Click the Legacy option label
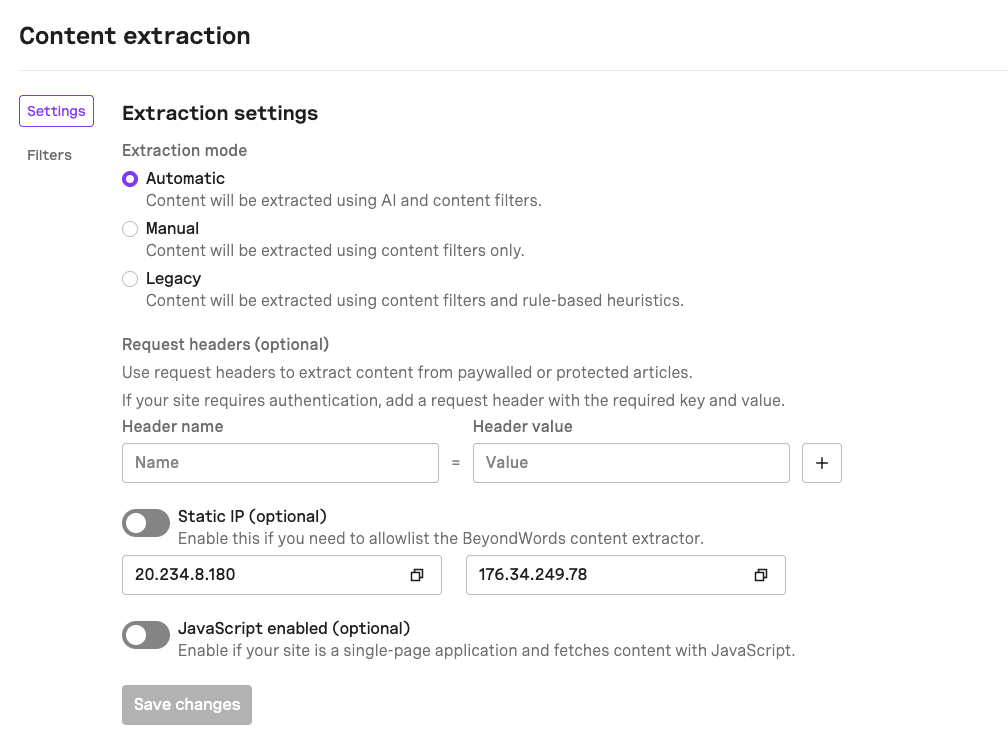The image size is (1008, 736). [x=173, y=278]
